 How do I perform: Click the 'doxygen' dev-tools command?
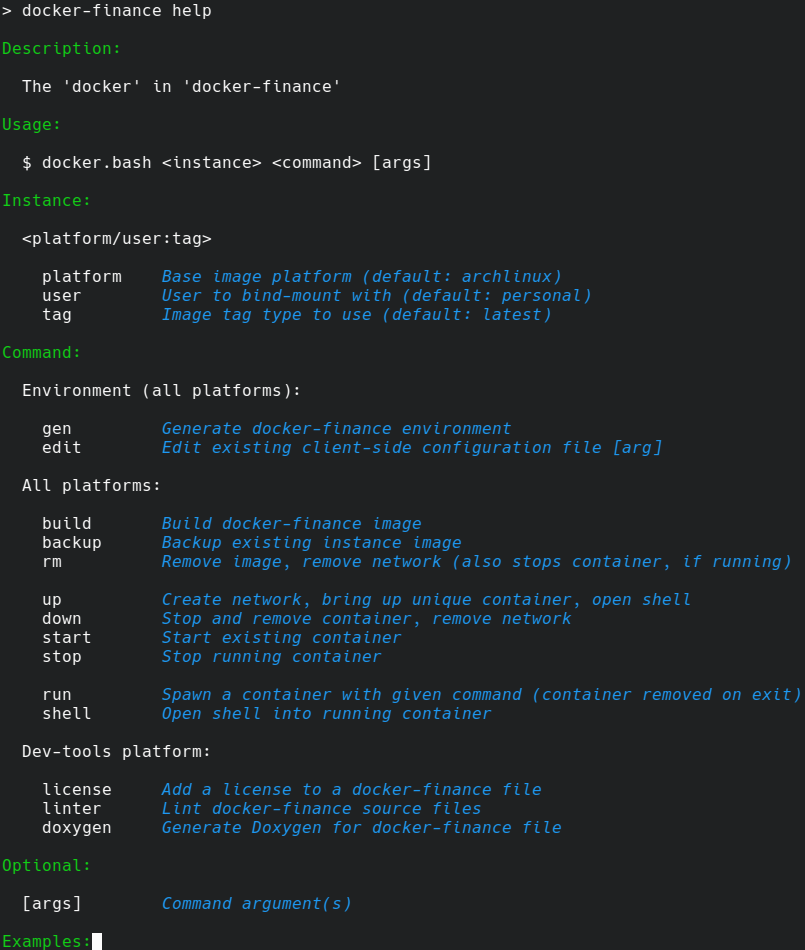click(76, 827)
